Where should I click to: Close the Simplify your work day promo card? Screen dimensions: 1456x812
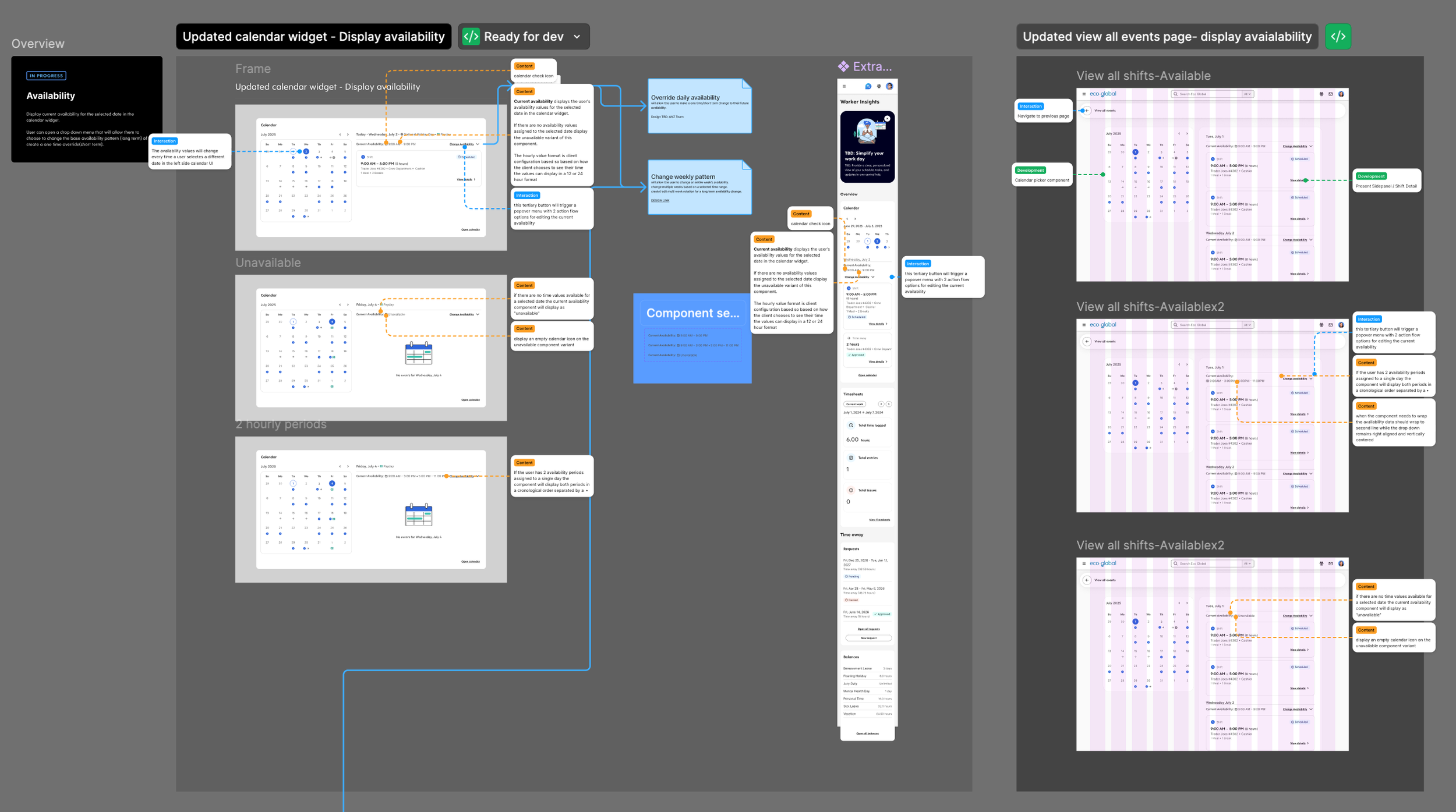point(887,119)
